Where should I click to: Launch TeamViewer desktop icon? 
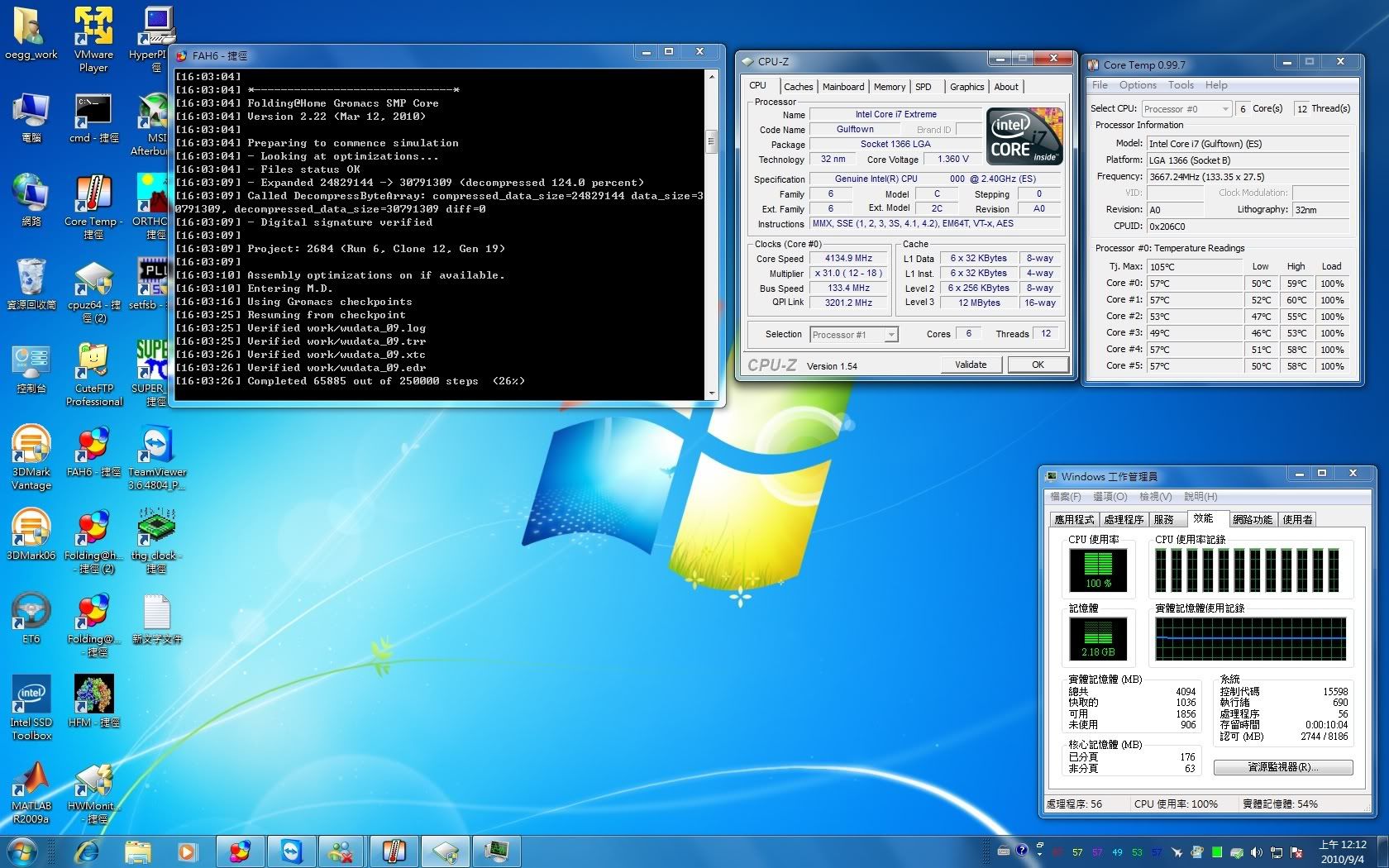coord(156,457)
